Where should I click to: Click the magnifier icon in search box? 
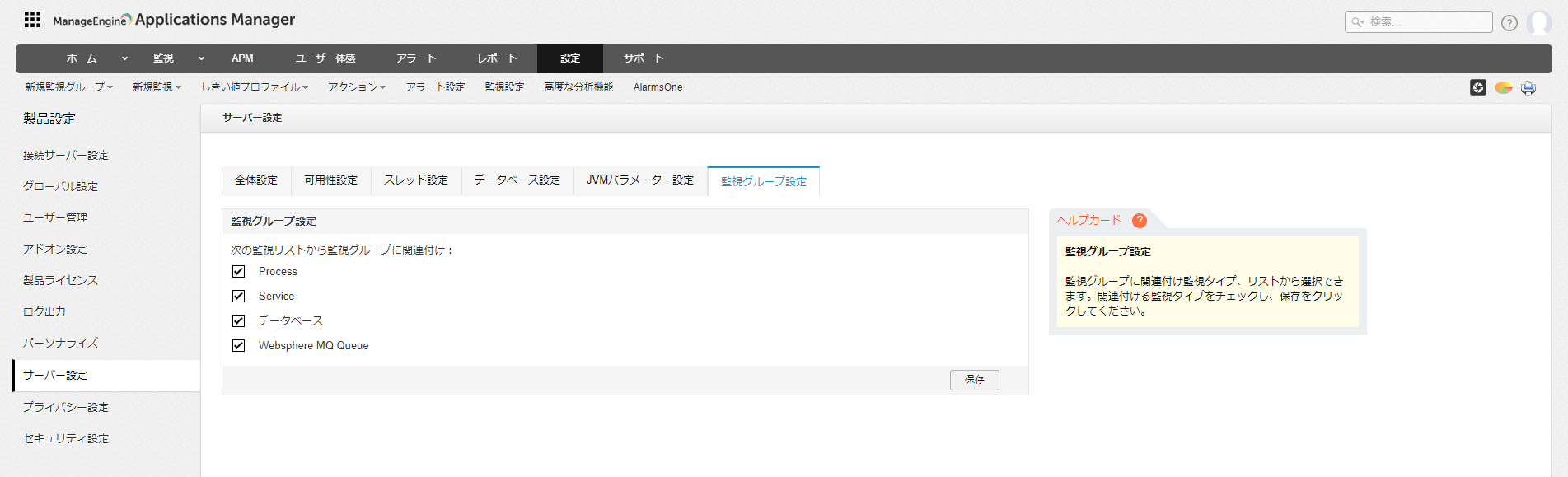tap(1357, 22)
